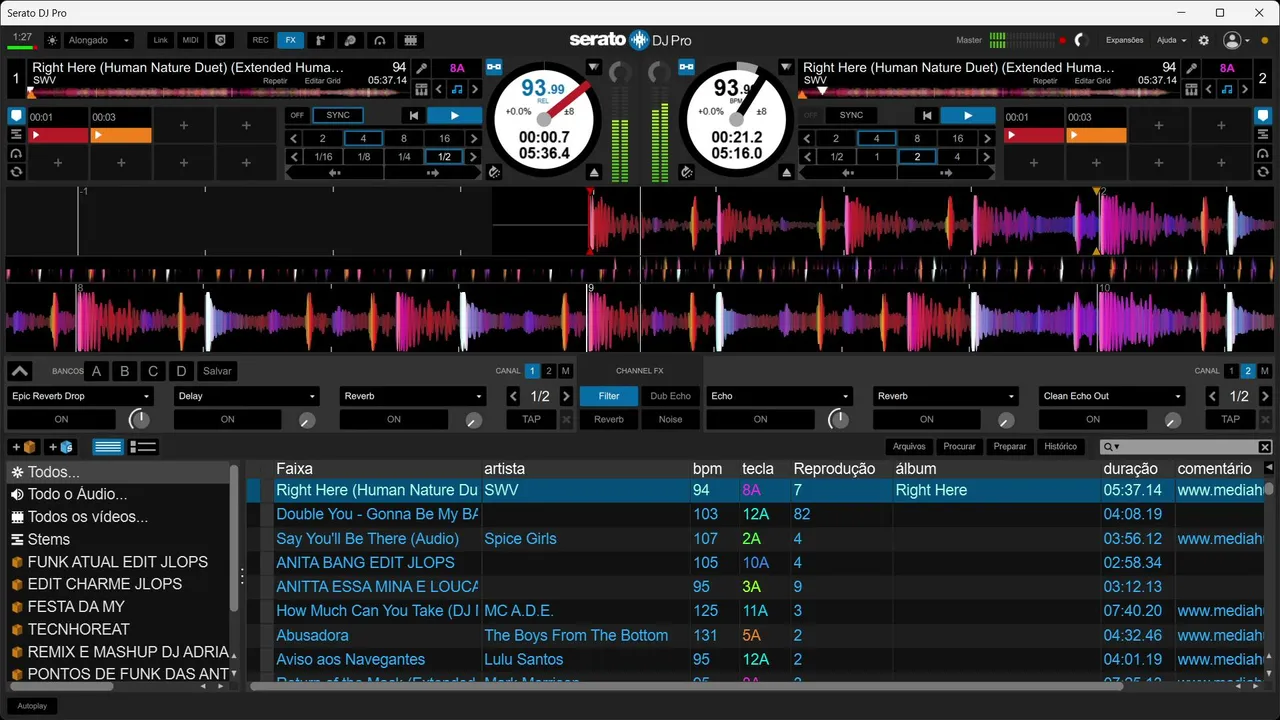Image resolution: width=1280 pixels, height=720 pixels.
Task: Open Delay effect dropdown
Action: click(246, 396)
